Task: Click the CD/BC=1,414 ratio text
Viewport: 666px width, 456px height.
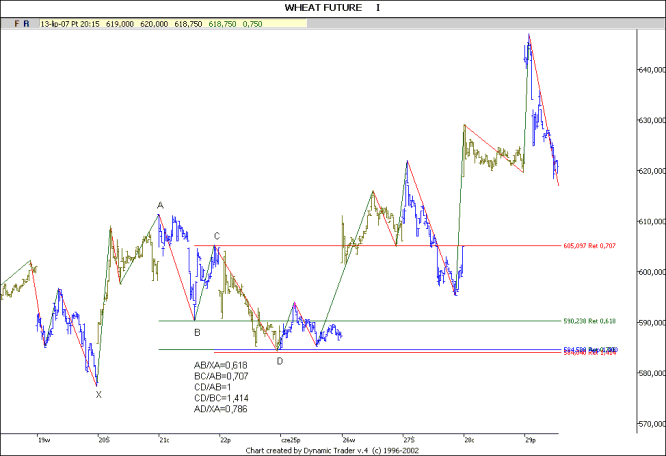Action: [x=219, y=399]
